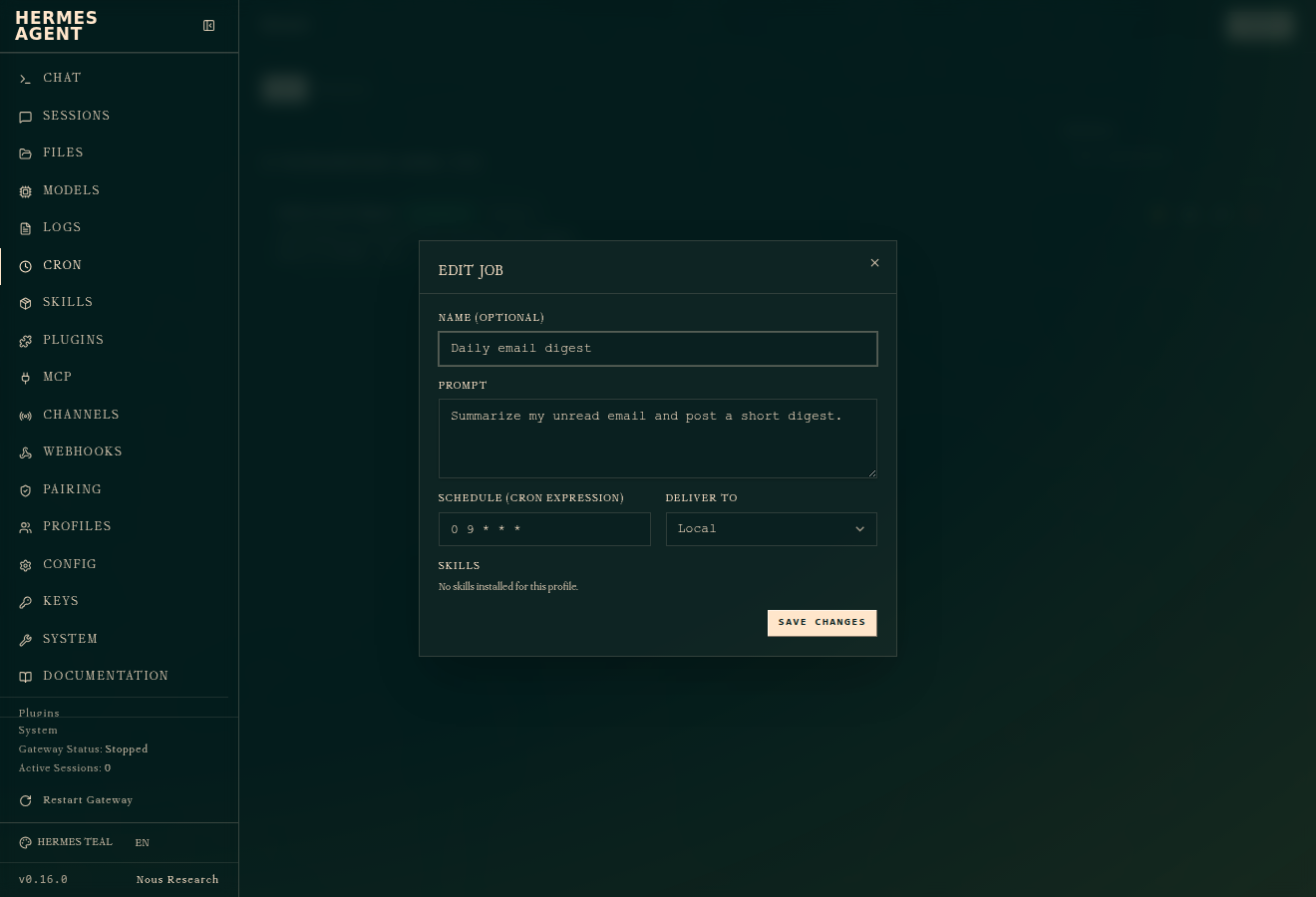Go to Keys label
1316x897 pixels.
point(61,601)
